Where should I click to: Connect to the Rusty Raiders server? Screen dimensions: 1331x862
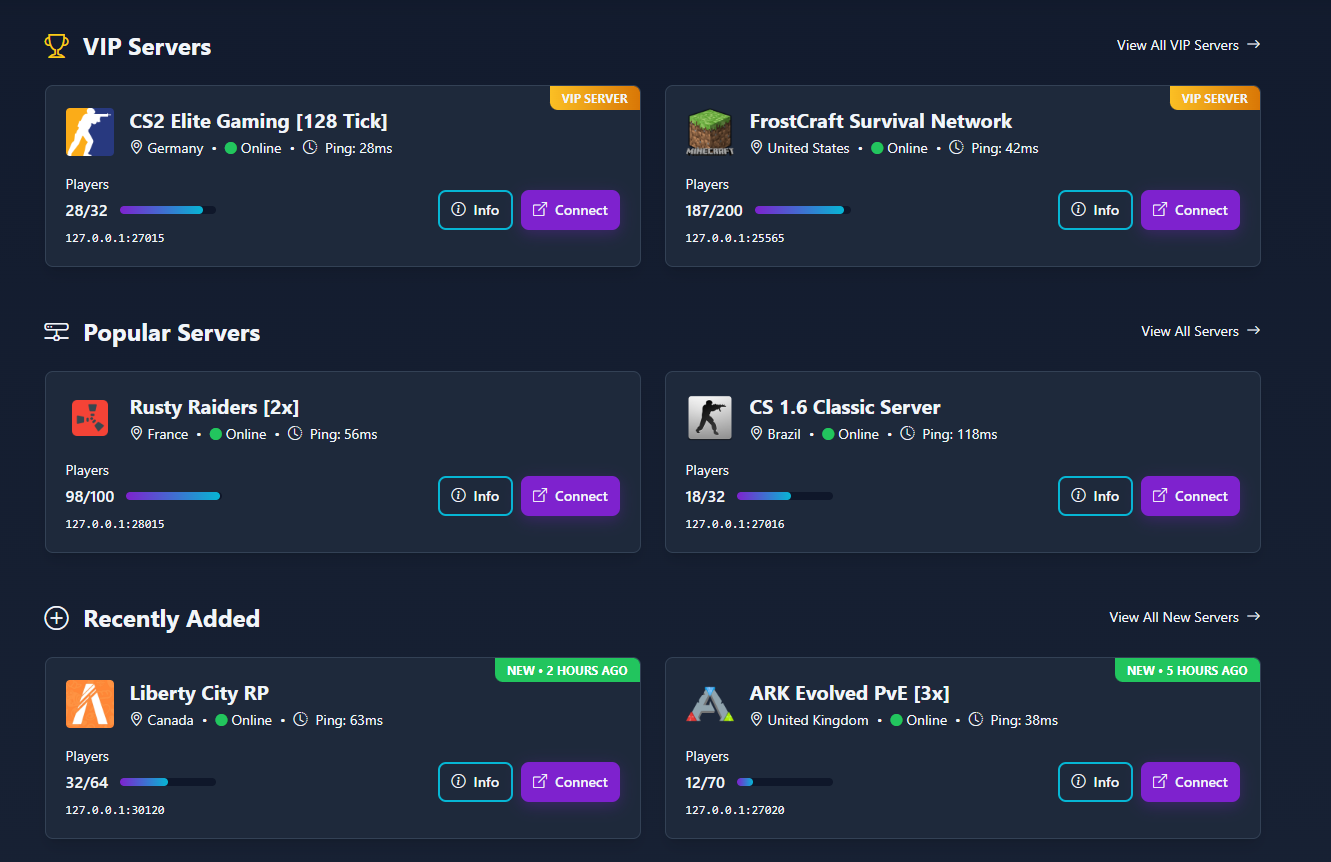pyautogui.click(x=570, y=496)
